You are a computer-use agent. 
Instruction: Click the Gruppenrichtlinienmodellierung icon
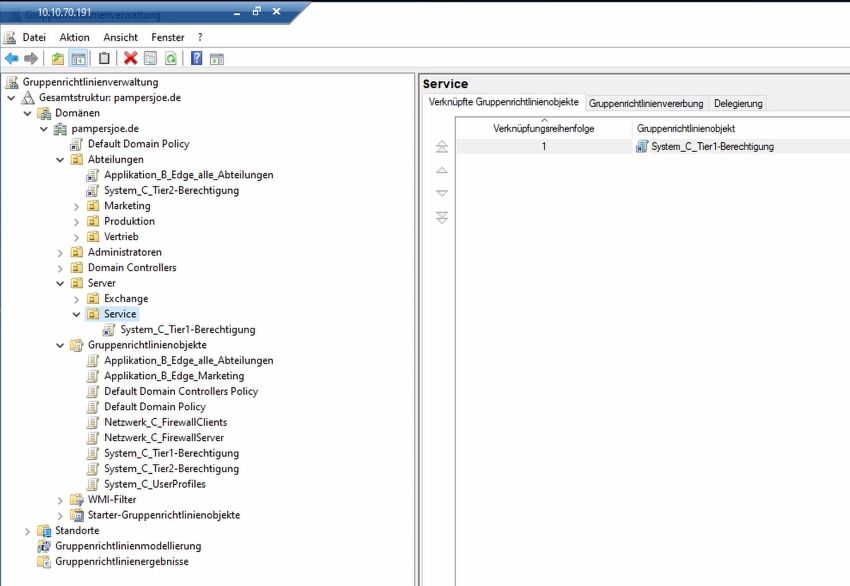click(x=44, y=546)
